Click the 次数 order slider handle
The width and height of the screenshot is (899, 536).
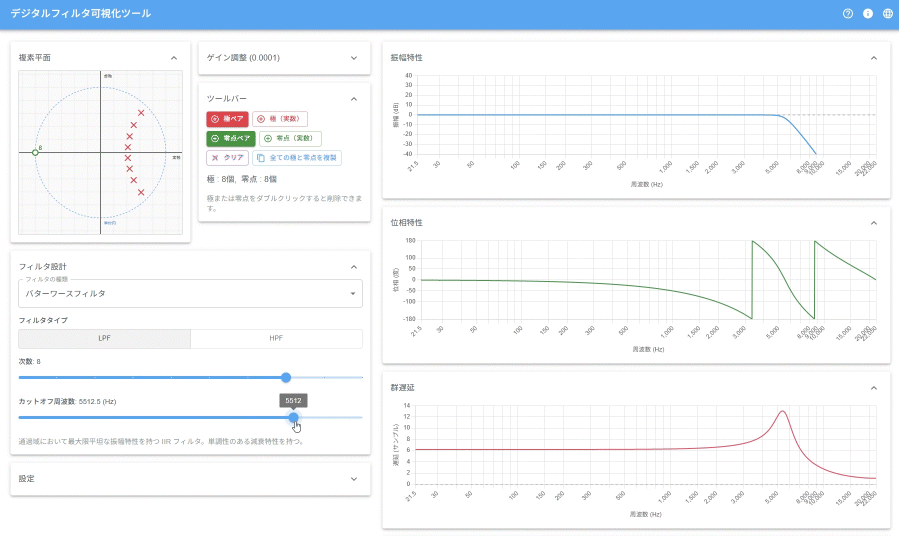pos(286,377)
